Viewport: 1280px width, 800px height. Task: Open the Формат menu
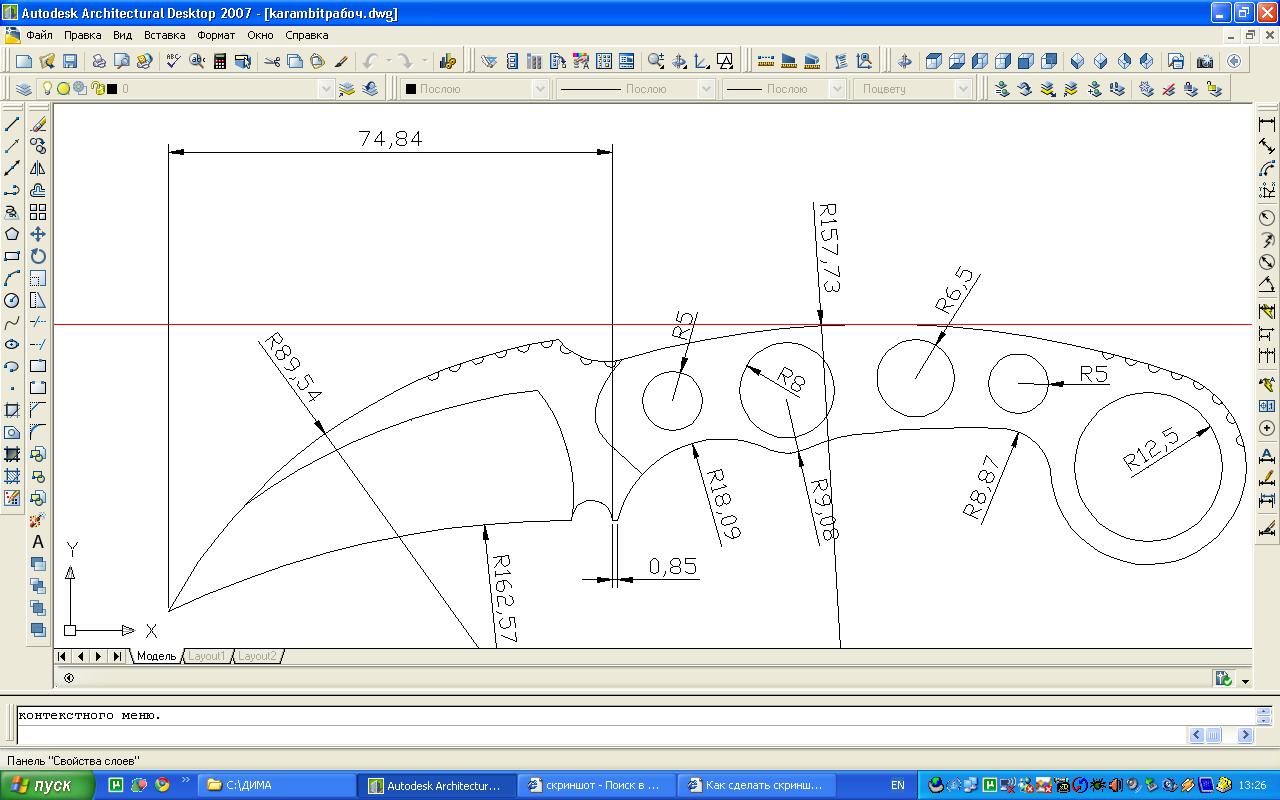tap(216, 35)
